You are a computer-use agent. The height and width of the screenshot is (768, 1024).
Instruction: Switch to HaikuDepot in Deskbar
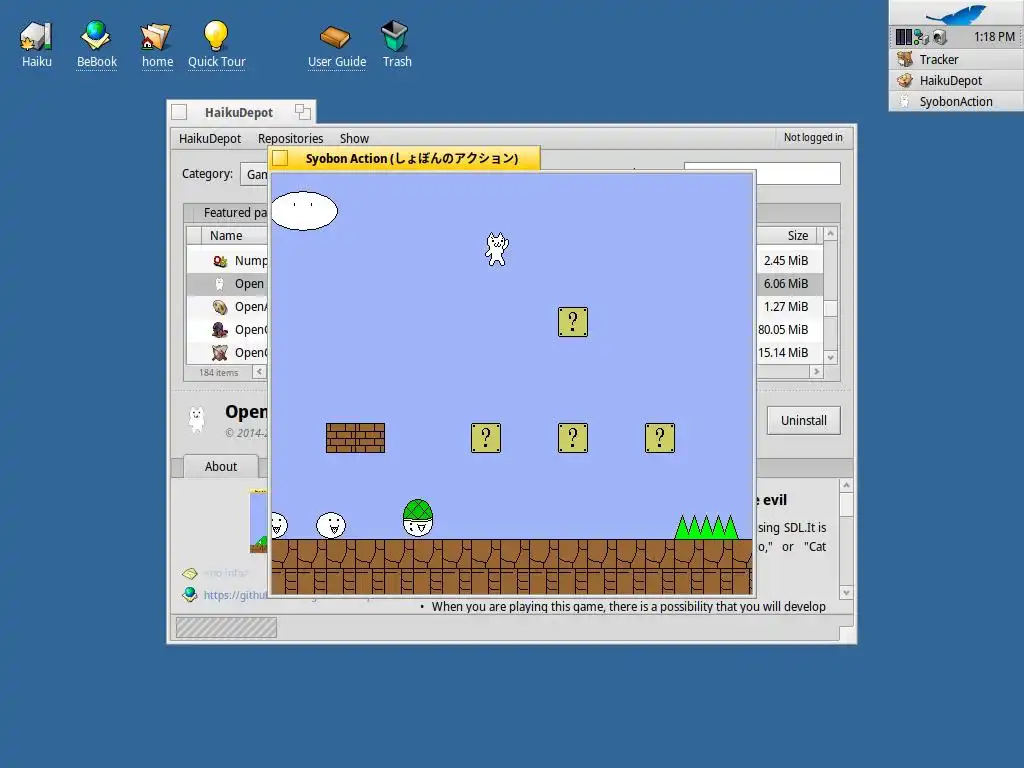point(956,80)
